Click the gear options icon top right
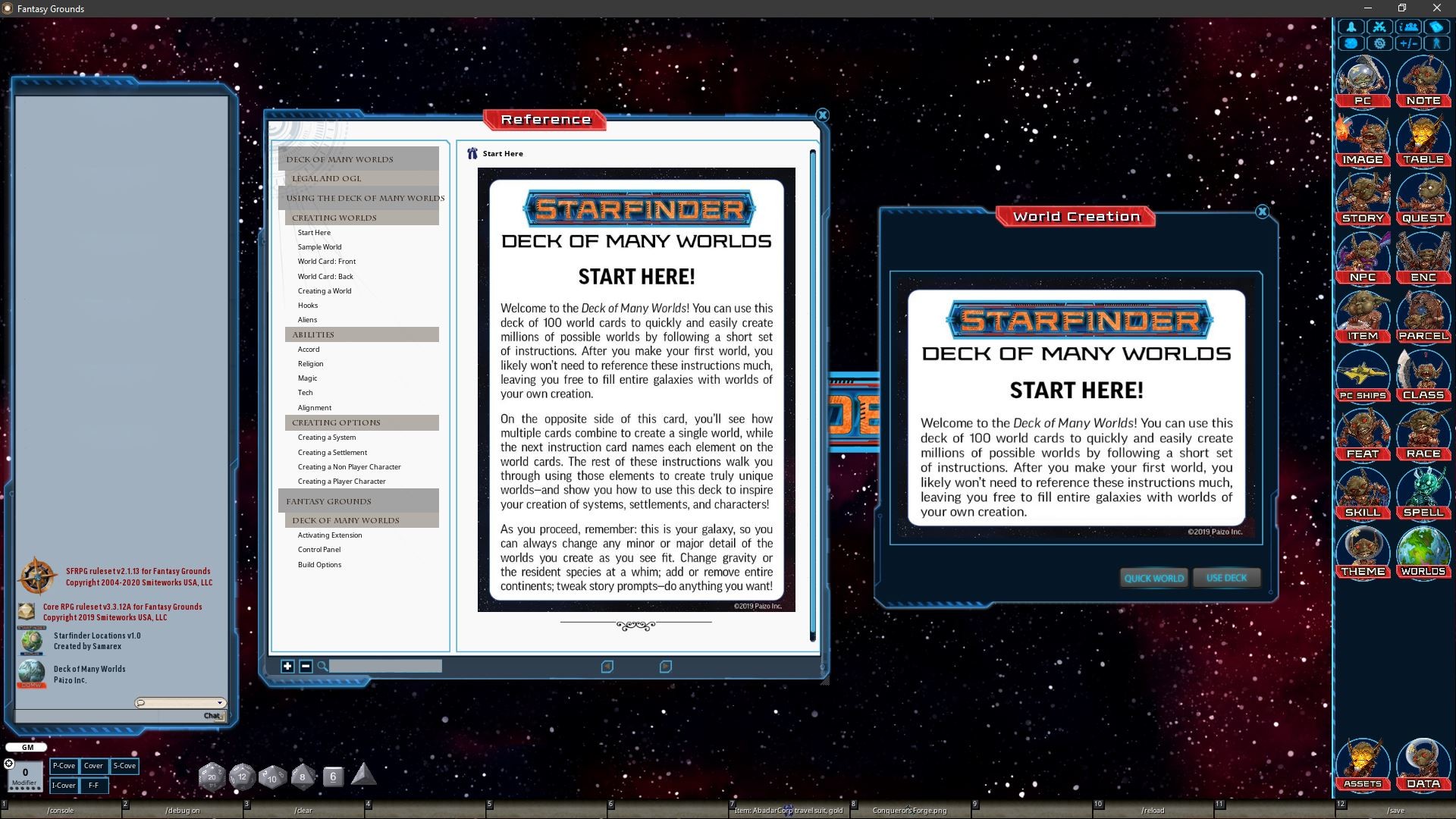 [1380, 42]
